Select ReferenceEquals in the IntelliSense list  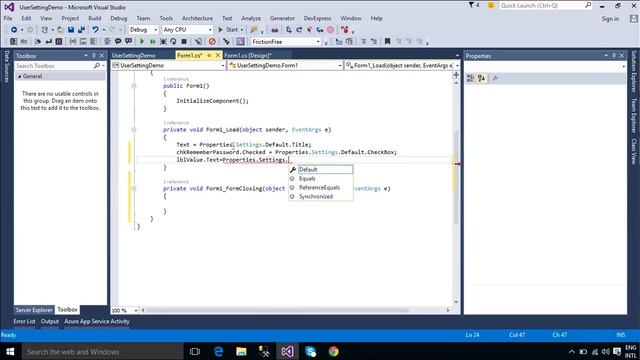point(321,187)
